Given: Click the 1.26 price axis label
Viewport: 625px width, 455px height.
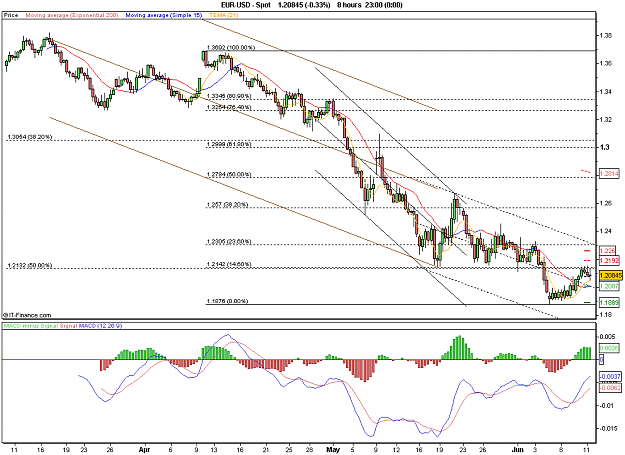Looking at the screenshot, I should click(x=605, y=203).
